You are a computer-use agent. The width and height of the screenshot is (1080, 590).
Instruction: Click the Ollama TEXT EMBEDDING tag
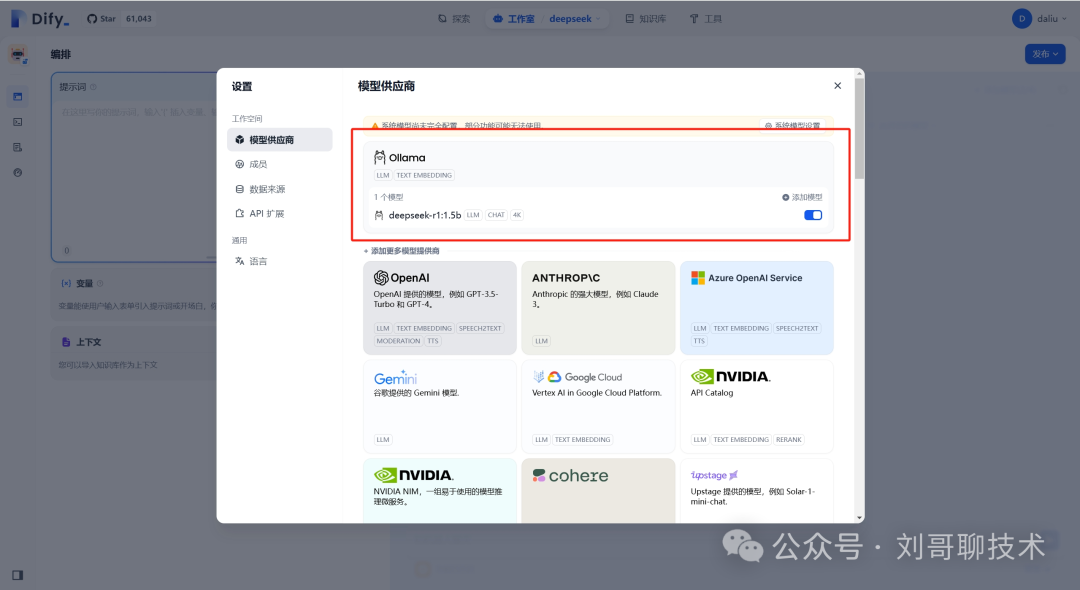(x=424, y=175)
